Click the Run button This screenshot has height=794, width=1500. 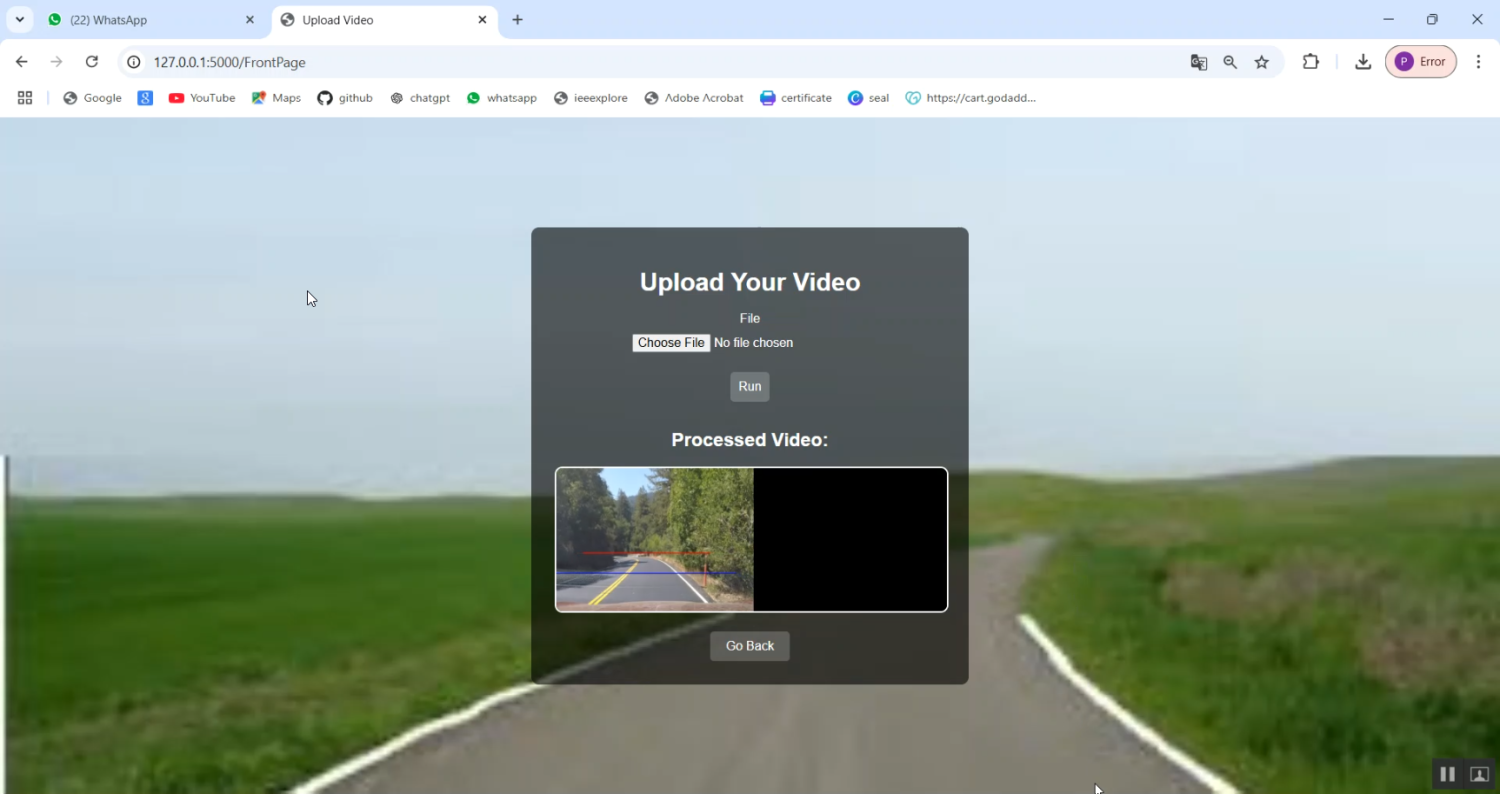click(x=749, y=386)
